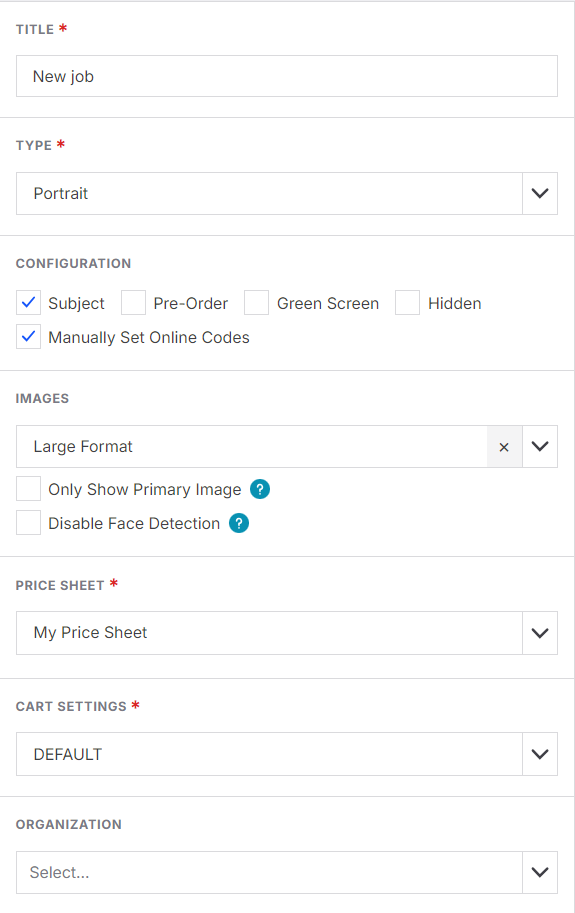The height and width of the screenshot is (913, 575).
Task: Open Cart Settings dropdown chevron
Action: [540, 754]
